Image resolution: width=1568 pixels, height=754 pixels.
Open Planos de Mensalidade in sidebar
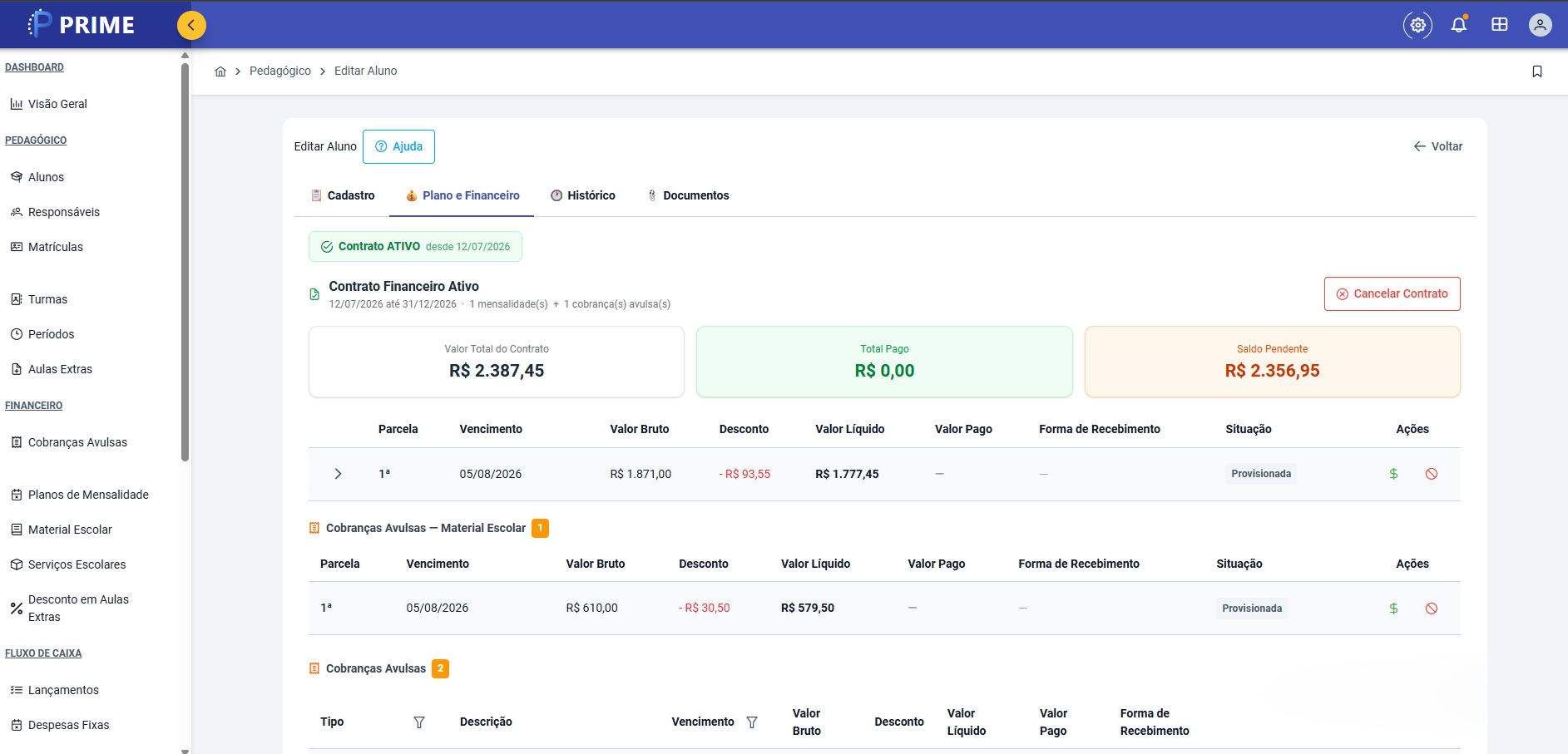tap(88, 495)
